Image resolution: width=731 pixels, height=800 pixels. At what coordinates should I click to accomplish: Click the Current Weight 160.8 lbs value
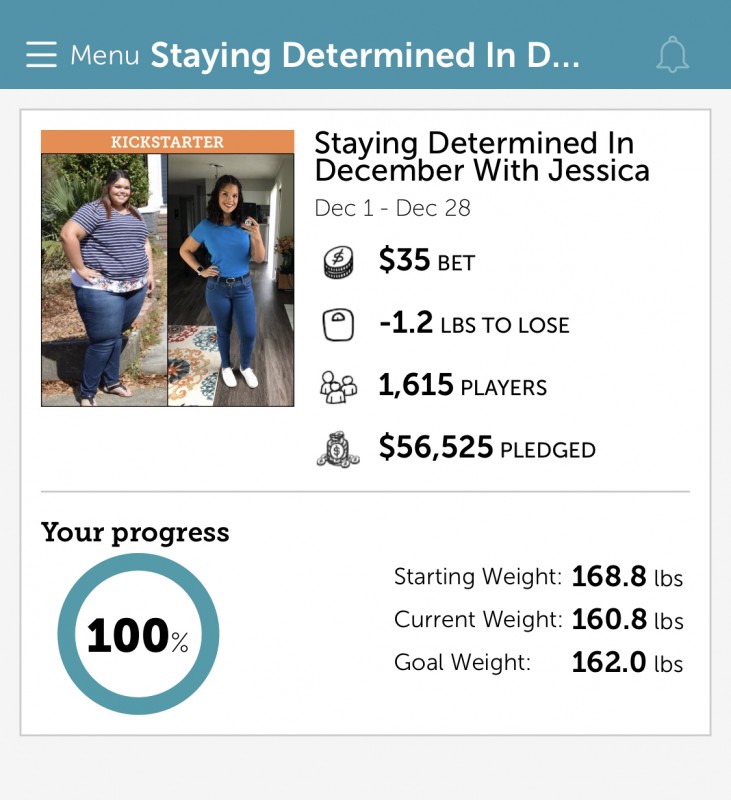pos(627,619)
